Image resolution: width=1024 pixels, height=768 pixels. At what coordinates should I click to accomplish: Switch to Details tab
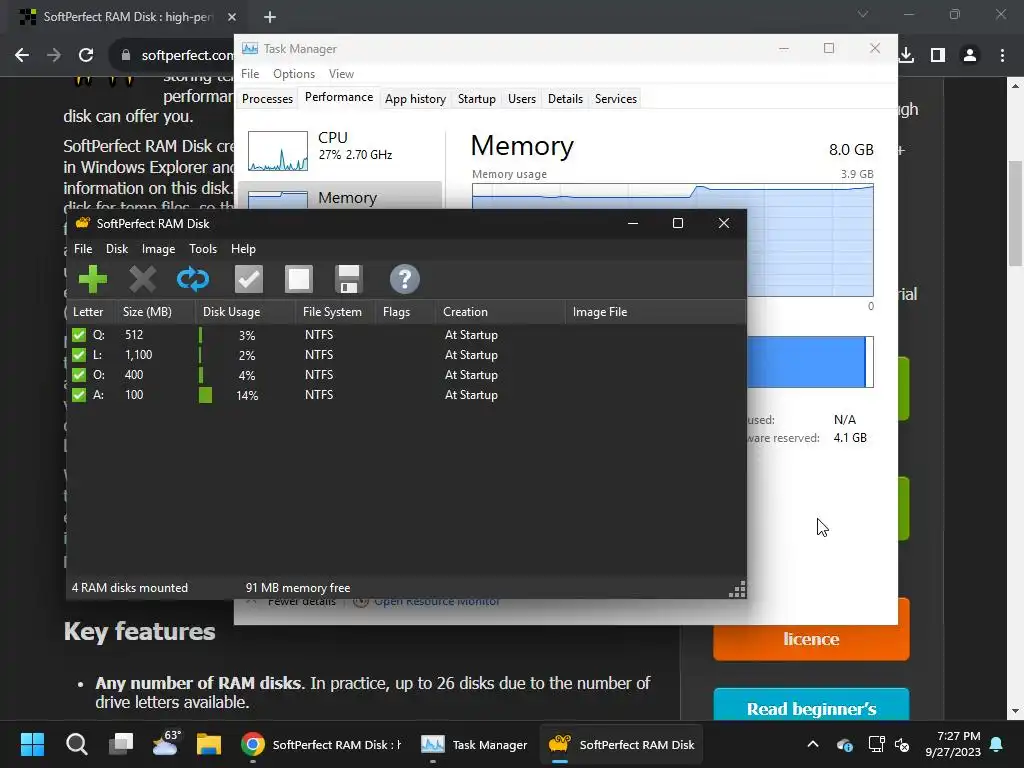(x=565, y=99)
